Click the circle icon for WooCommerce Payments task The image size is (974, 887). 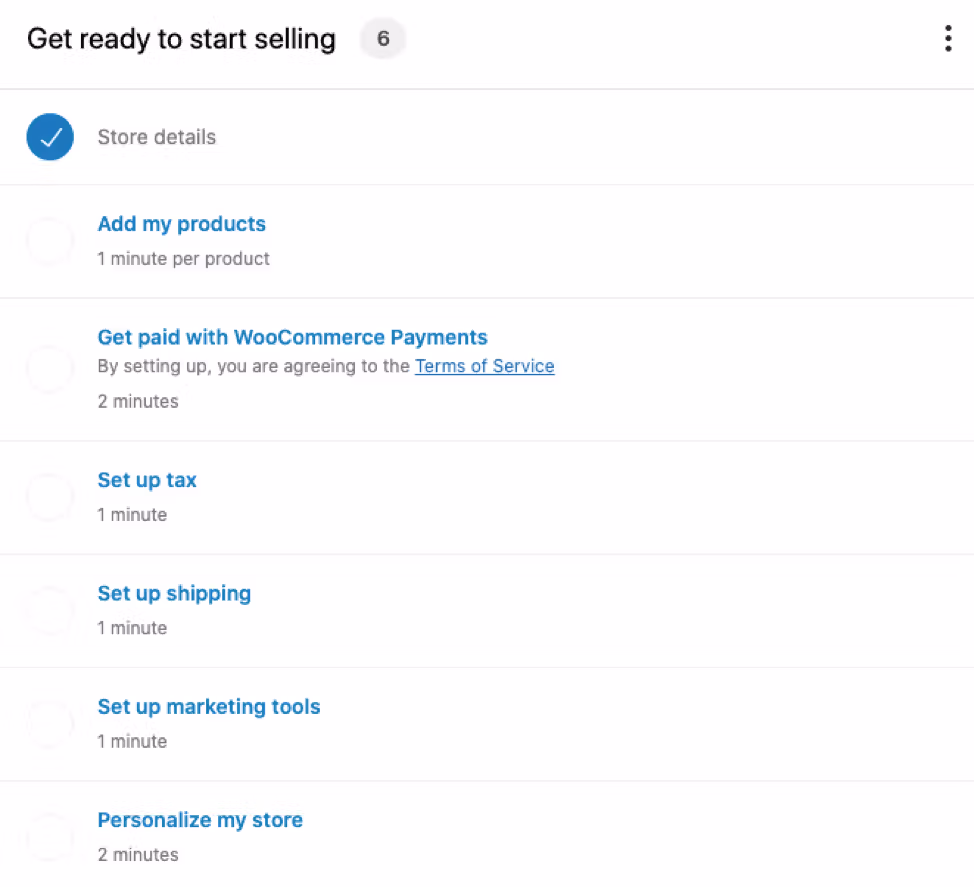click(50, 369)
